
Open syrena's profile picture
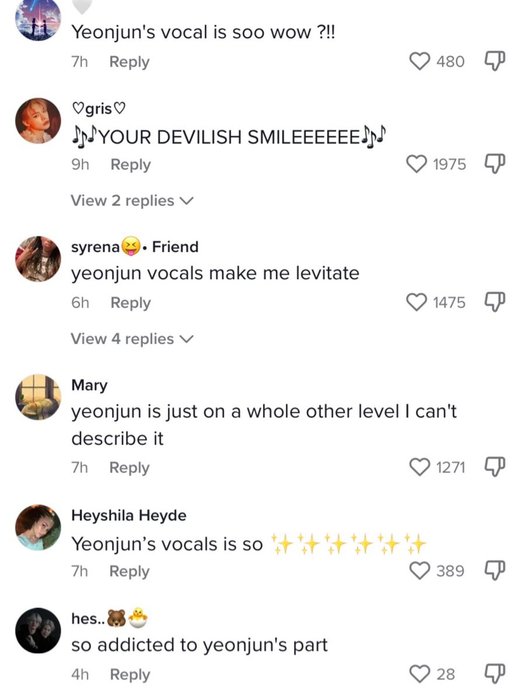[38, 259]
